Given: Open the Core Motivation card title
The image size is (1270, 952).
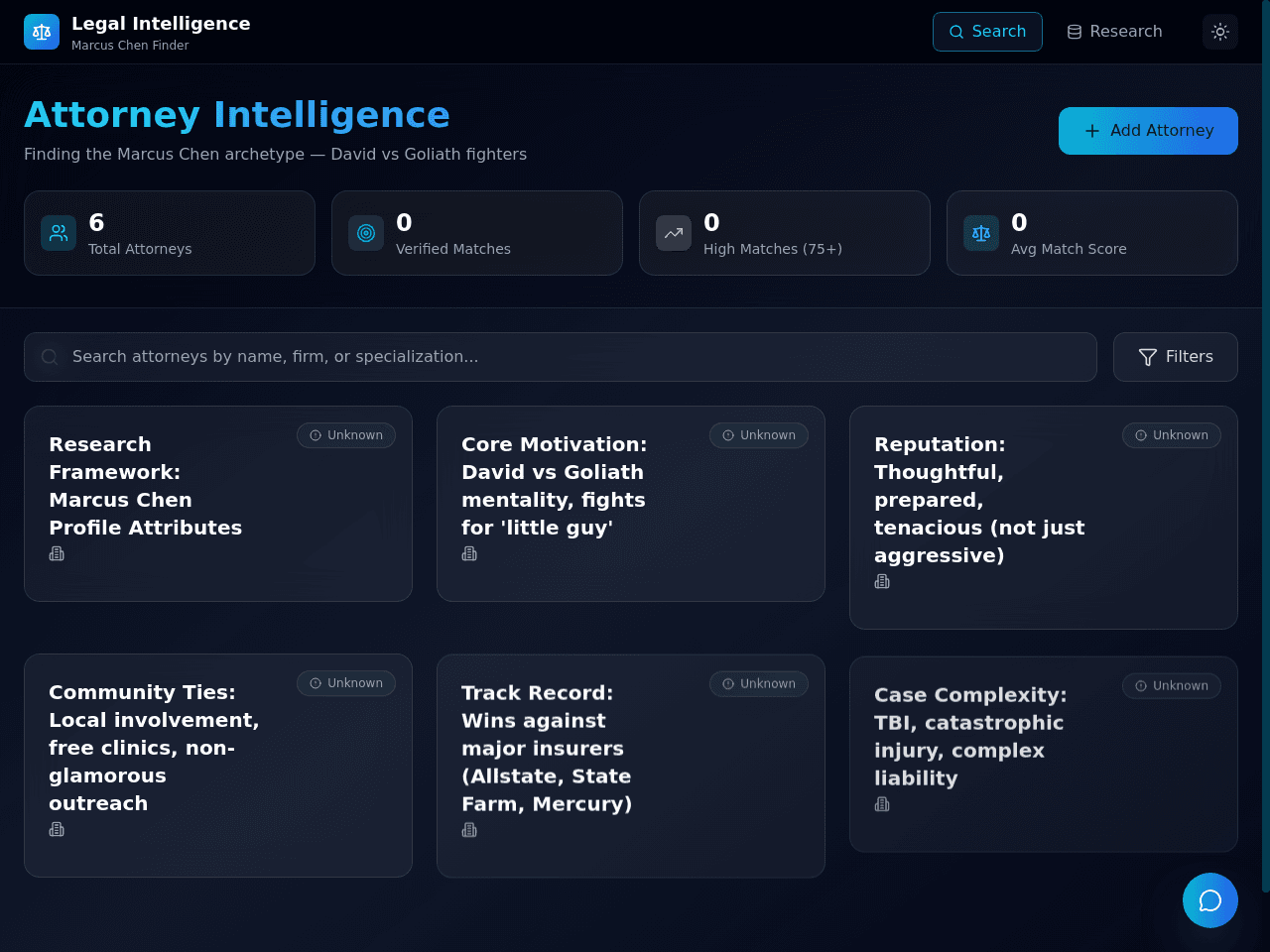Looking at the screenshot, I should [x=554, y=486].
